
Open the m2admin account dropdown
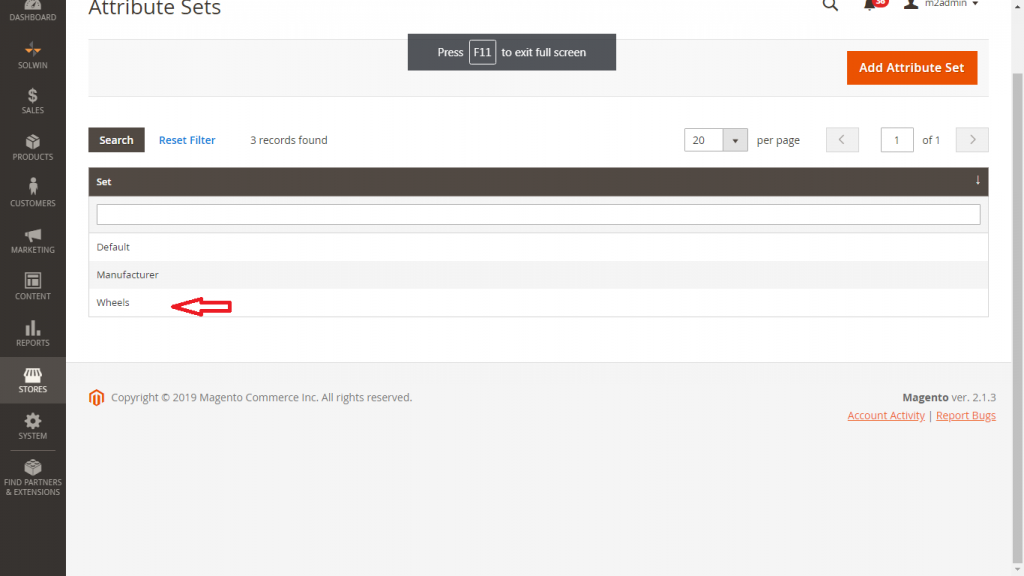pos(941,5)
